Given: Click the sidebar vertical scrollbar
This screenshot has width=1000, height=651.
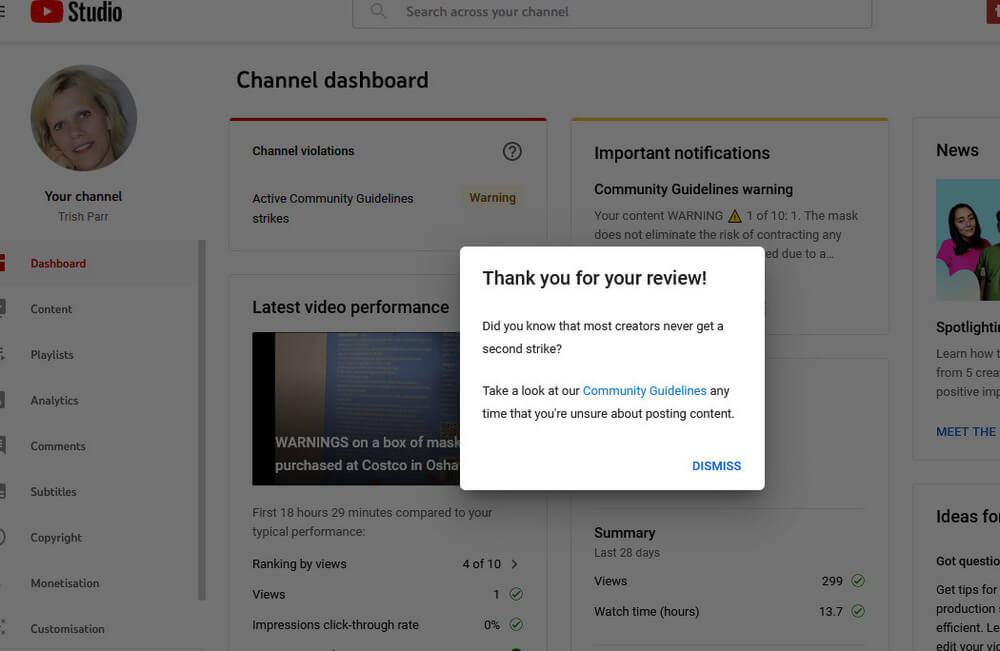Looking at the screenshot, I should [202, 420].
